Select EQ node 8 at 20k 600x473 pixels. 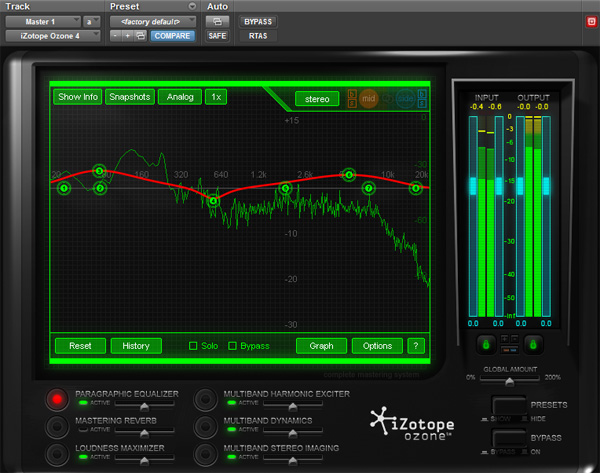tap(416, 188)
